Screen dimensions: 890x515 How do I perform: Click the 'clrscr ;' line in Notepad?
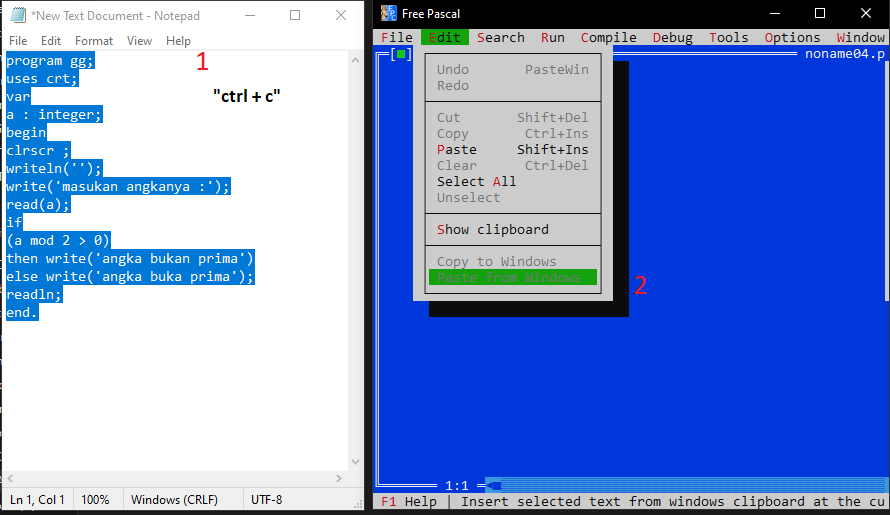38,150
